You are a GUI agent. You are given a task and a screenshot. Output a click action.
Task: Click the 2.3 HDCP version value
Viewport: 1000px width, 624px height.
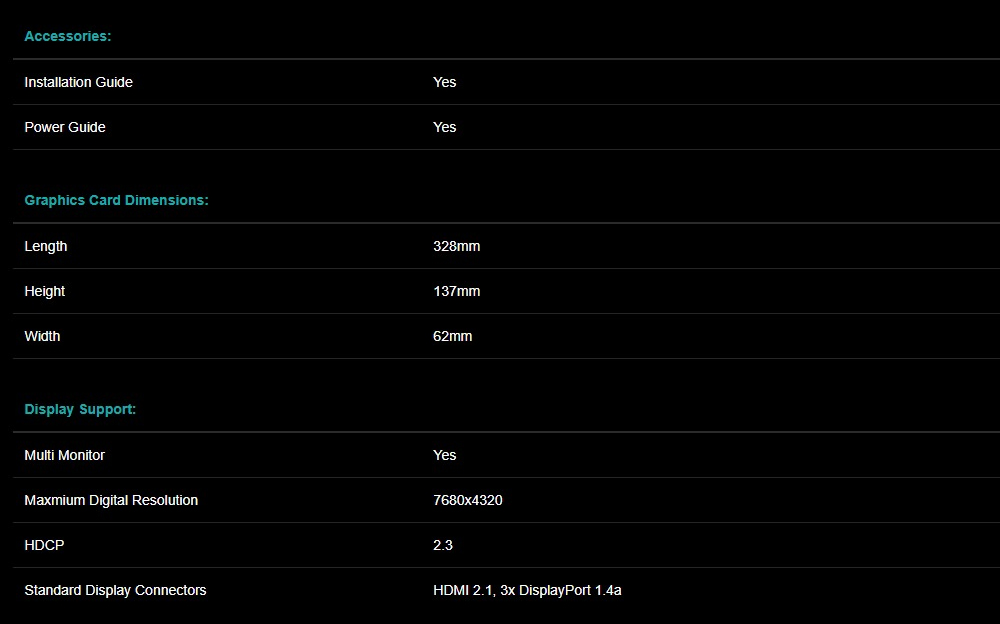point(443,545)
